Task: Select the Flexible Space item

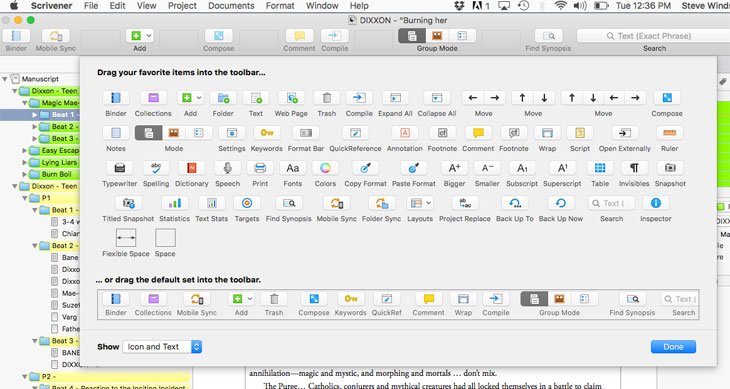Action: [x=126, y=238]
